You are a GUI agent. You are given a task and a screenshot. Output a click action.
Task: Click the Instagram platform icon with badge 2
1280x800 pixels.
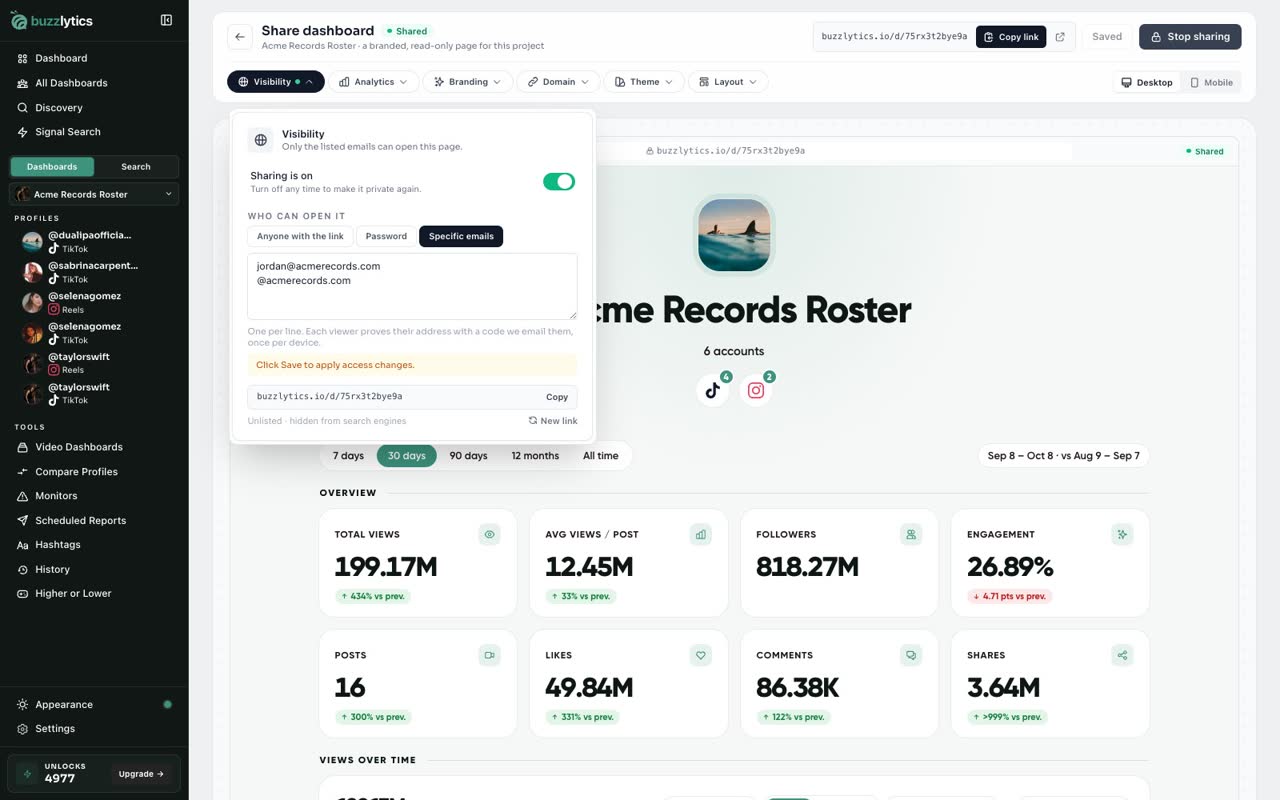point(756,390)
